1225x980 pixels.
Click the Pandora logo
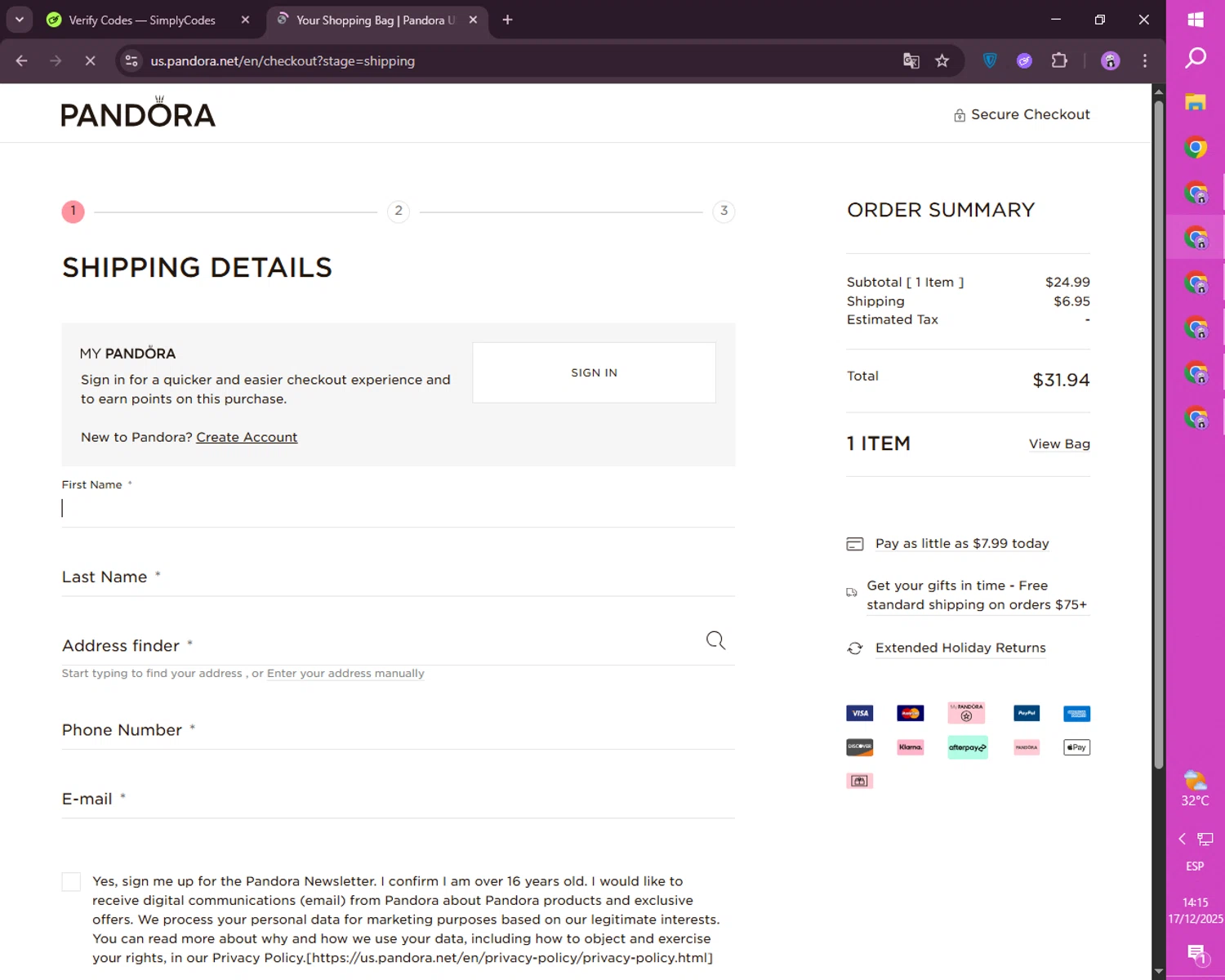138,114
